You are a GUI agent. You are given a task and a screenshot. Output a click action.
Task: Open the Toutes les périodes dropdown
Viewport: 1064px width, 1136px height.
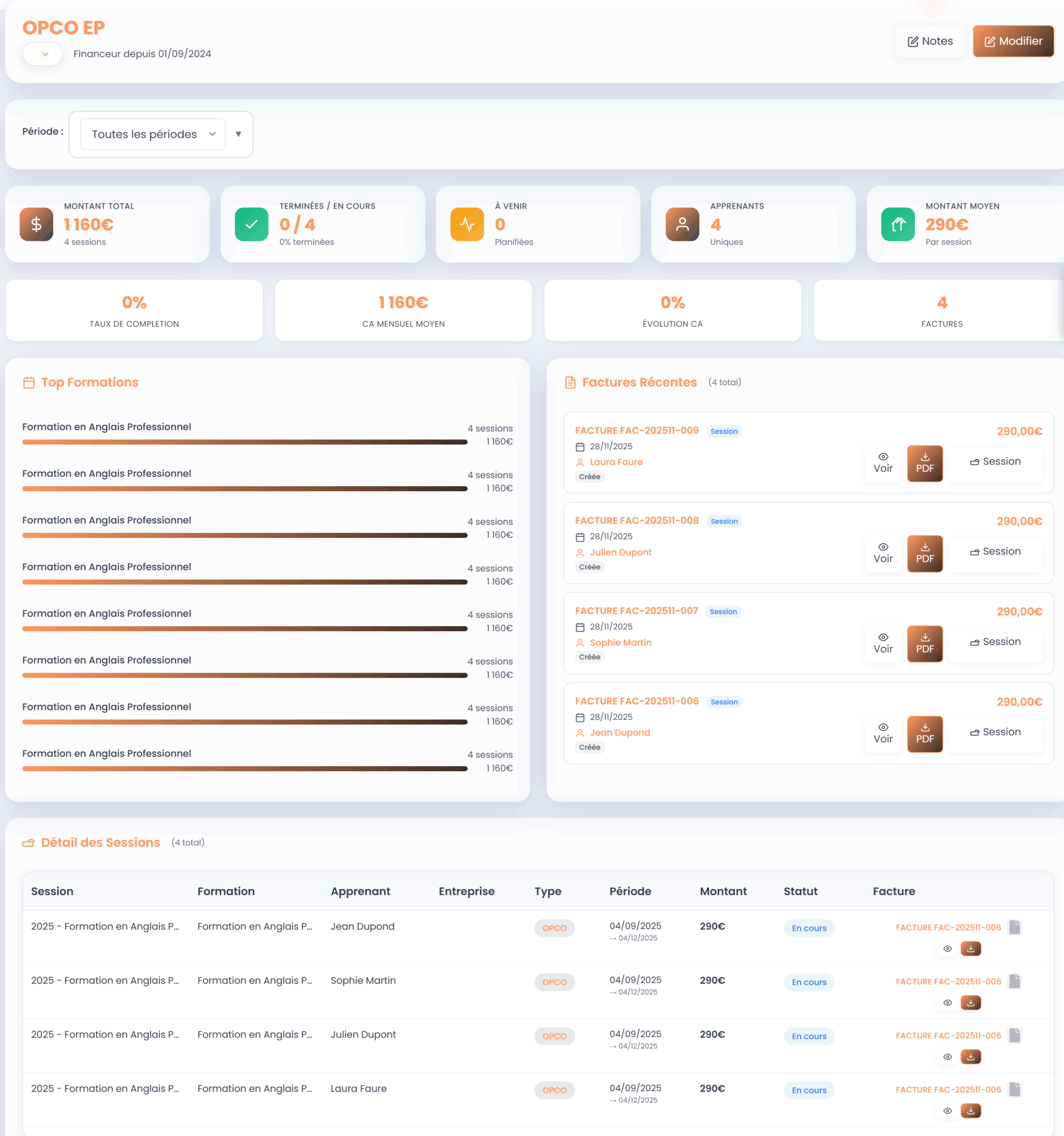[153, 134]
